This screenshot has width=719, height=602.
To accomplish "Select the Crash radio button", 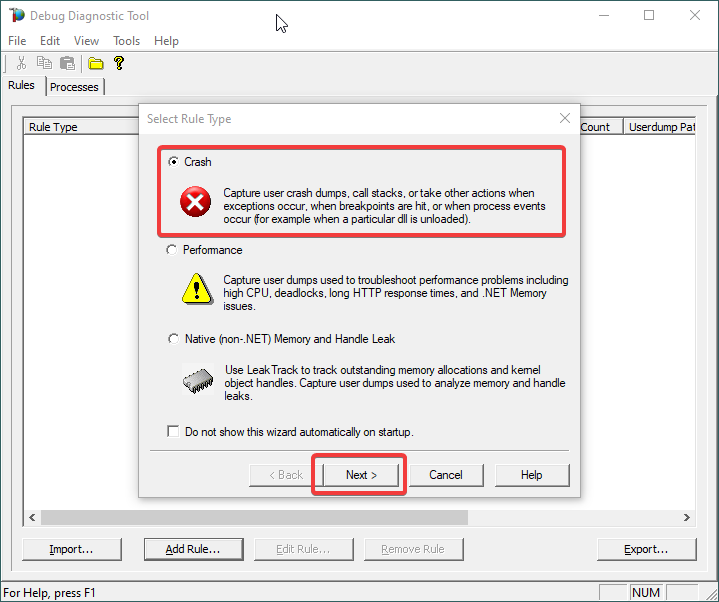I will point(174,162).
